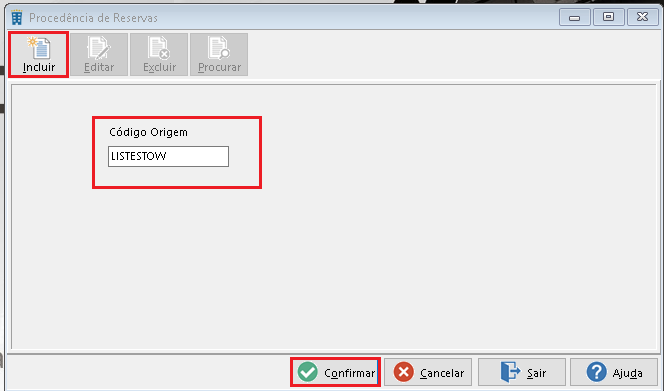Minimize the Procedência de Reservas window
664x391 pixels.
tap(575, 17)
